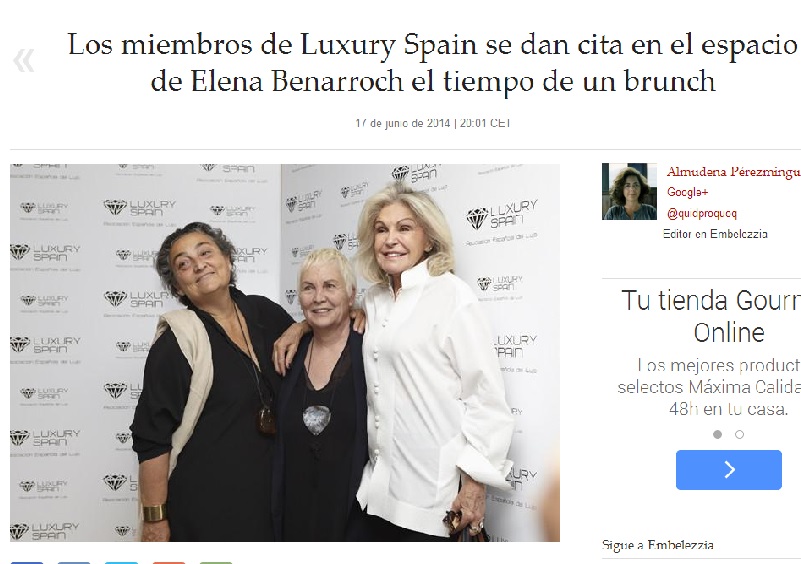Go to previous article with « arrow
The image size is (801, 564).
tap(23, 60)
